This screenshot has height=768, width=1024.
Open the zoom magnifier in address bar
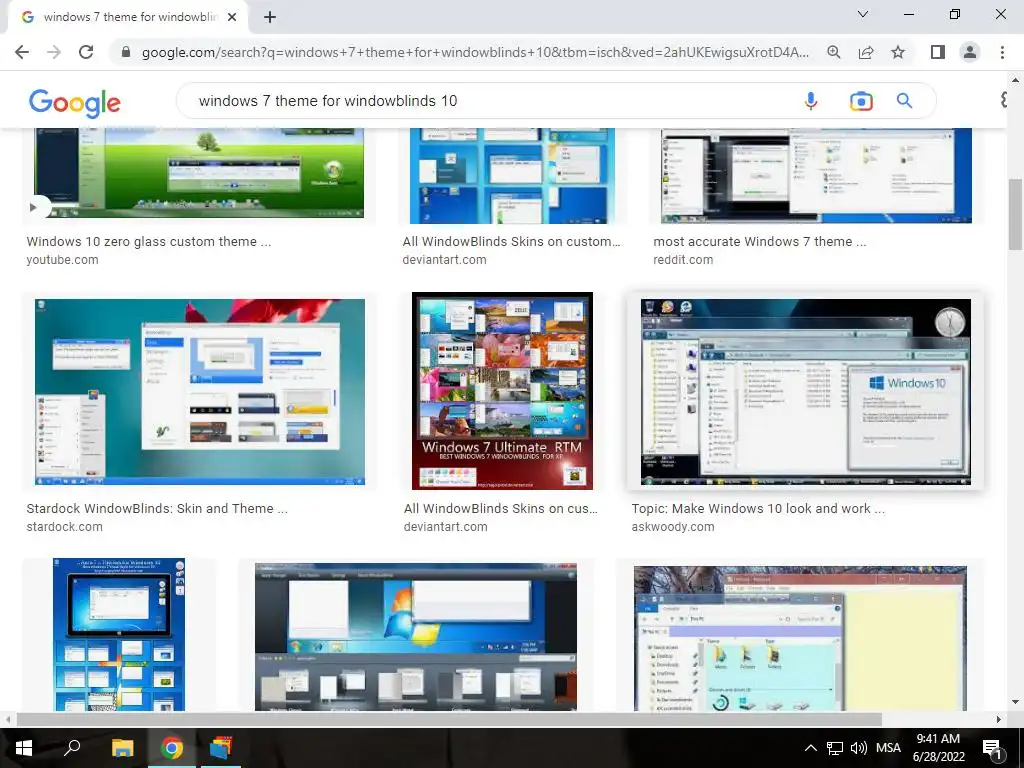pyautogui.click(x=833, y=52)
